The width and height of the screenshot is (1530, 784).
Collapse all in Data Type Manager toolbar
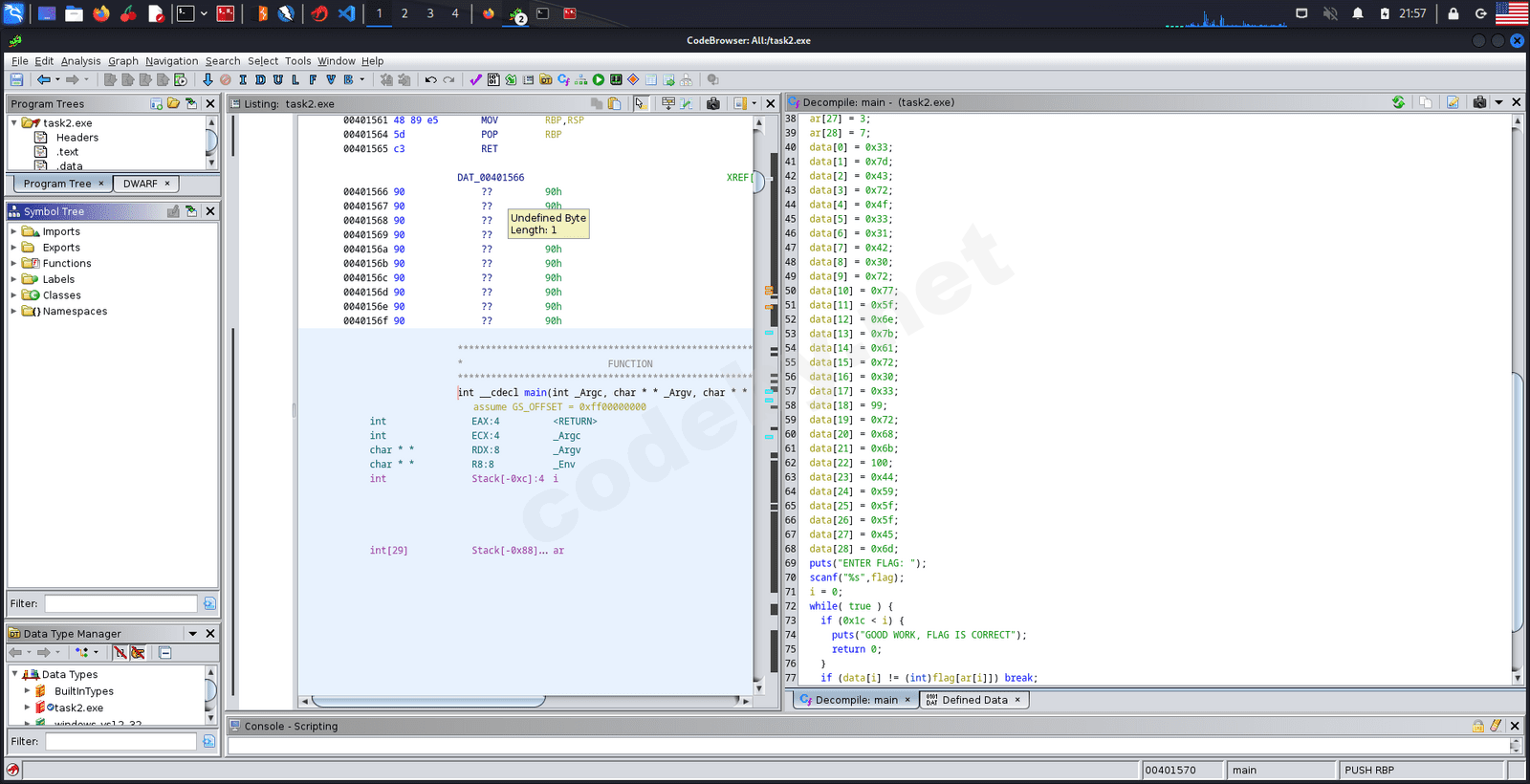point(165,653)
